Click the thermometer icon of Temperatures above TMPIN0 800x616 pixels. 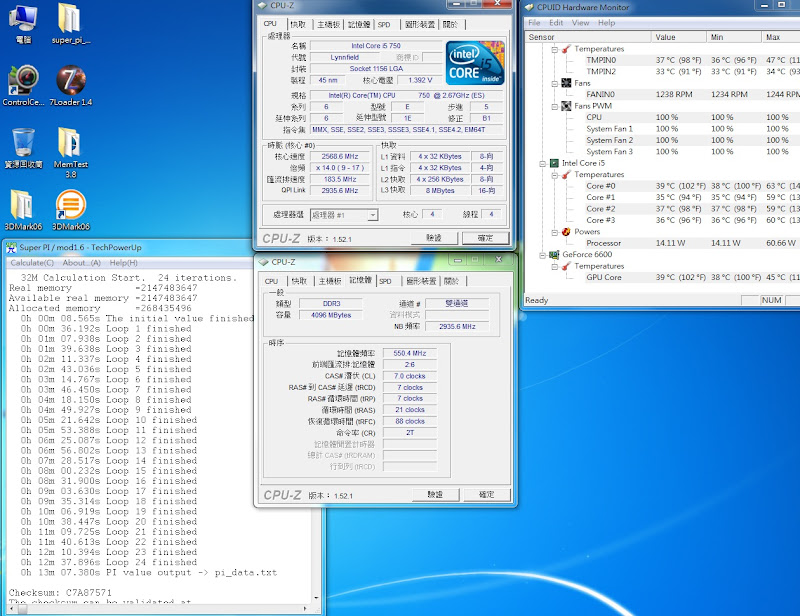(566, 49)
